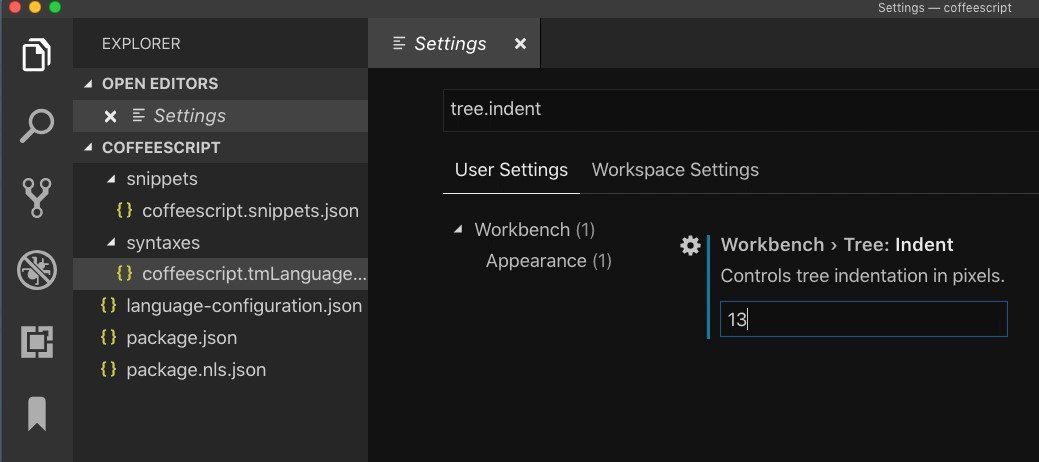1039x462 pixels.
Task: Switch to the Workspace Settings tab
Action: click(675, 170)
